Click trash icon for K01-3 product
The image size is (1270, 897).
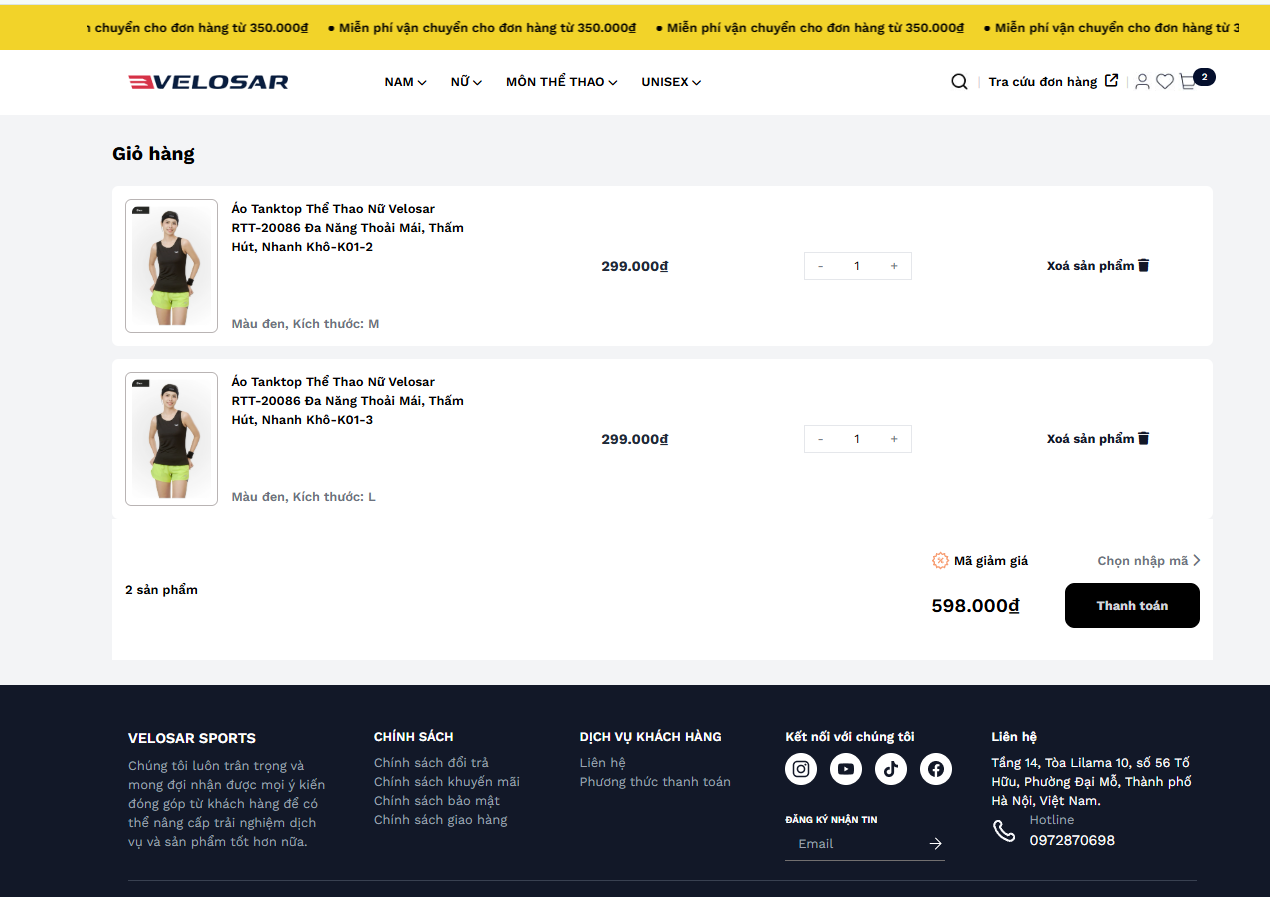coord(1144,438)
